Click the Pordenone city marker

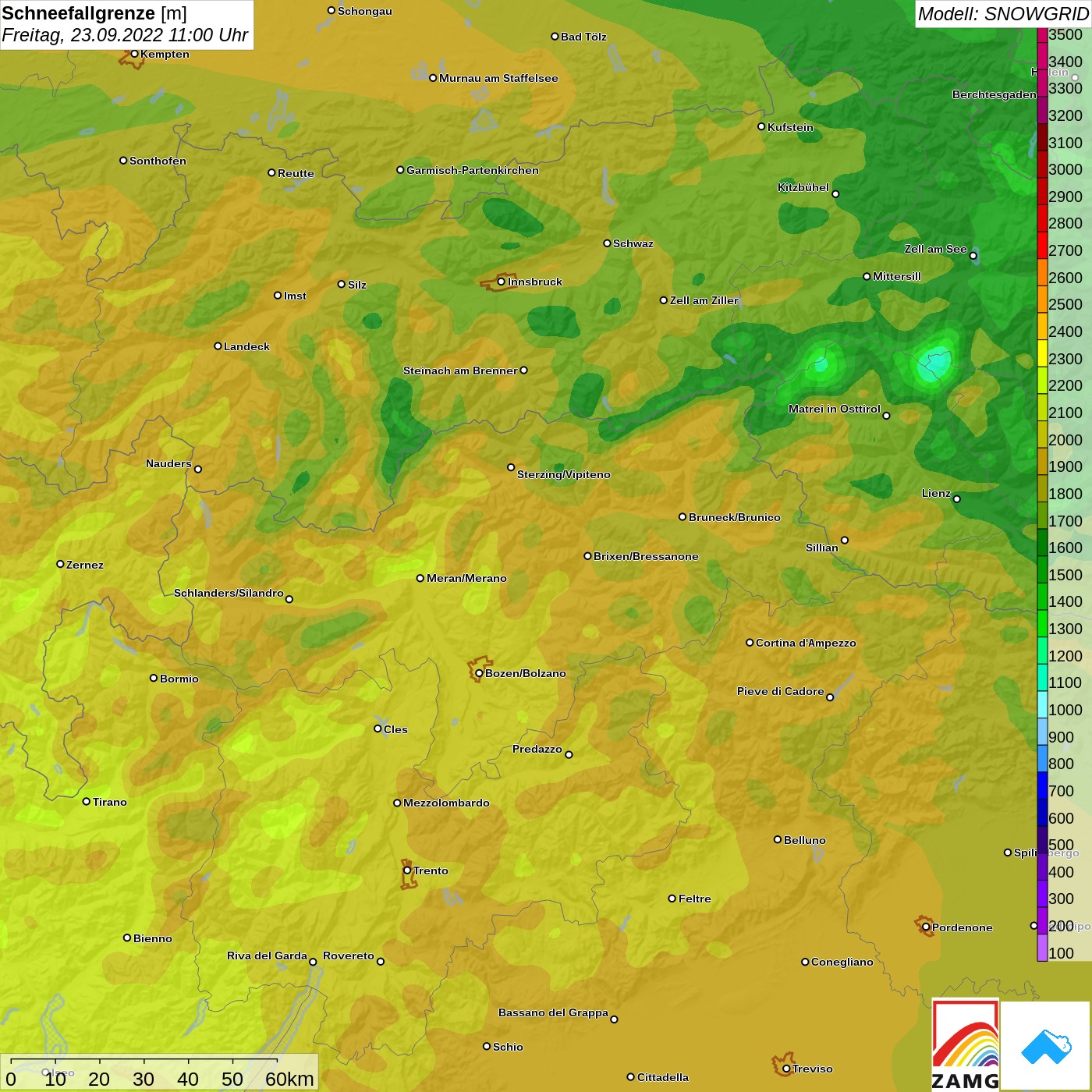tap(924, 926)
